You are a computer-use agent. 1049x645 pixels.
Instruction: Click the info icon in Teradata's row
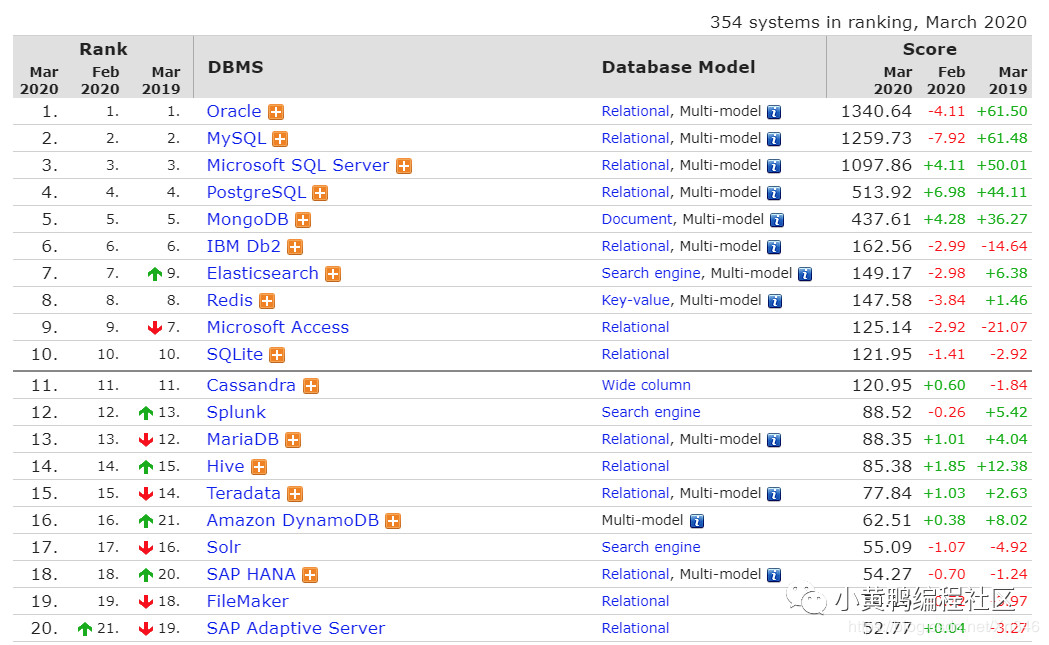774,494
